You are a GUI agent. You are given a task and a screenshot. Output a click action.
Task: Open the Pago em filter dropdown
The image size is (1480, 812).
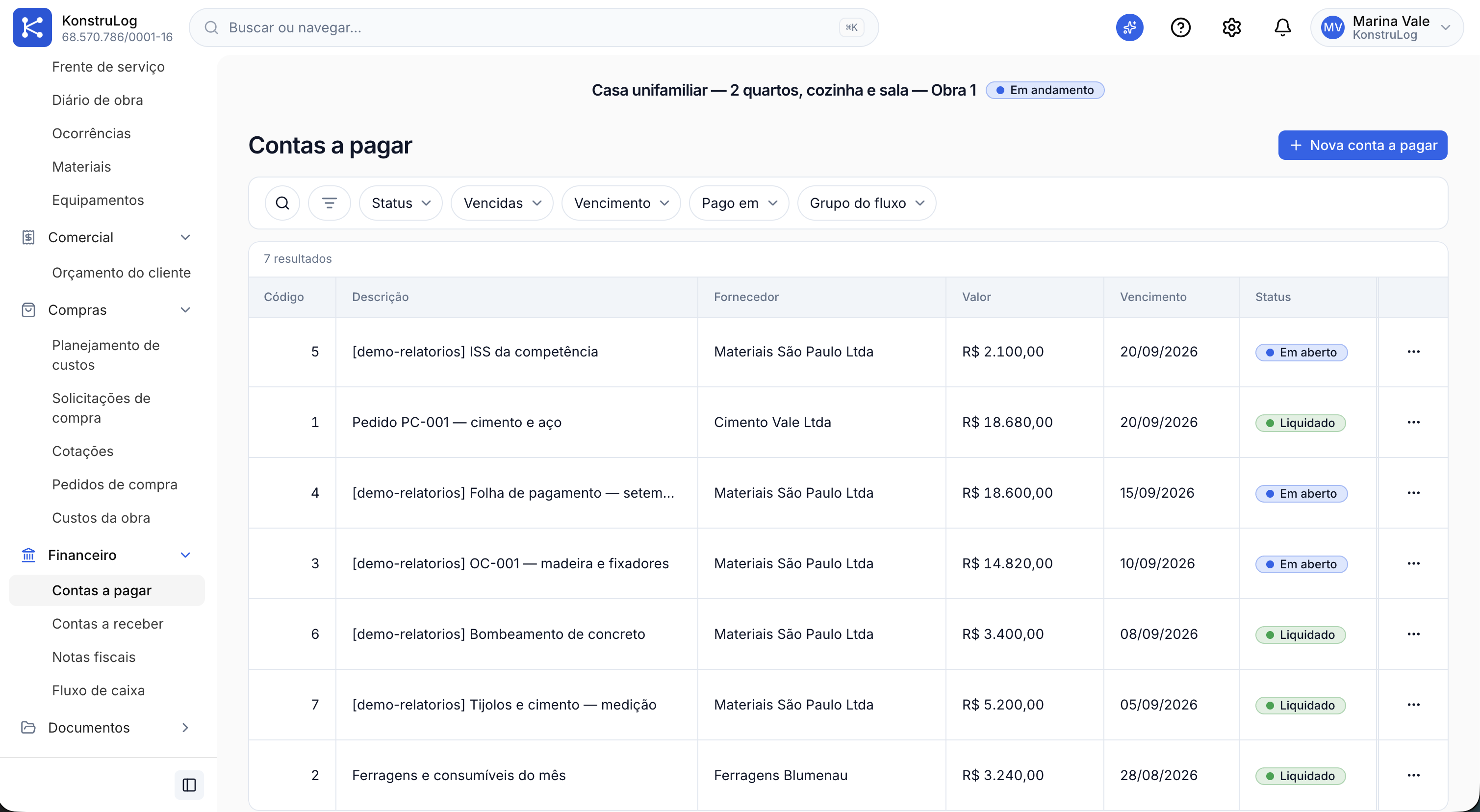point(739,203)
